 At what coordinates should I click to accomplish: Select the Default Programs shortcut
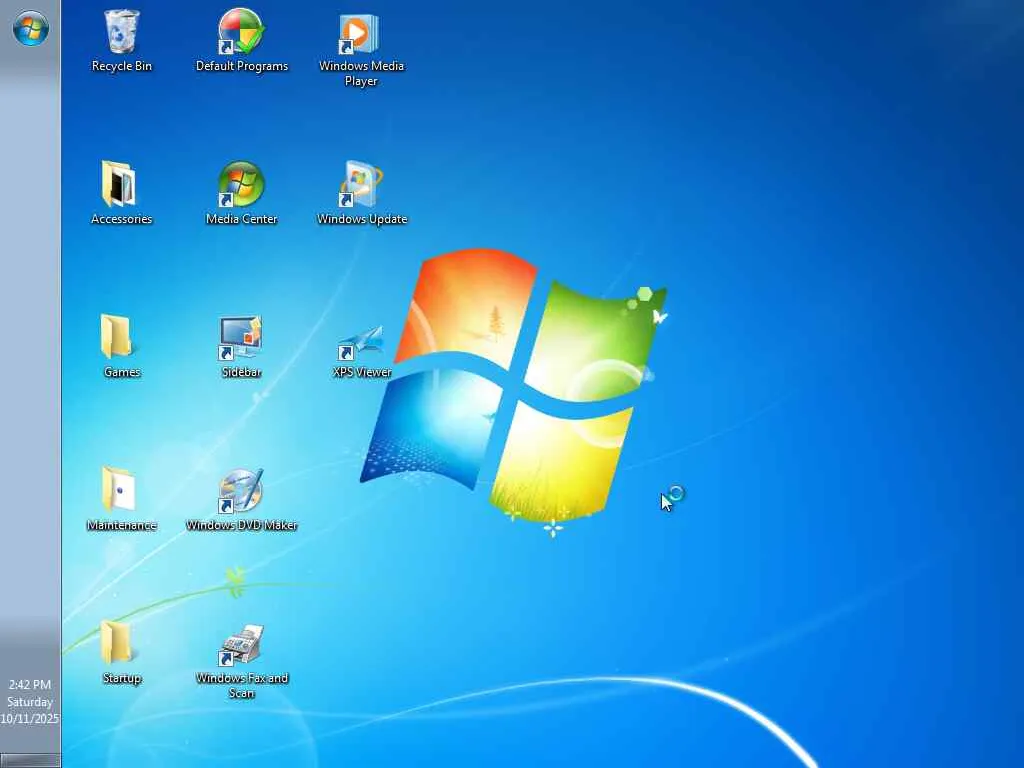(x=242, y=41)
